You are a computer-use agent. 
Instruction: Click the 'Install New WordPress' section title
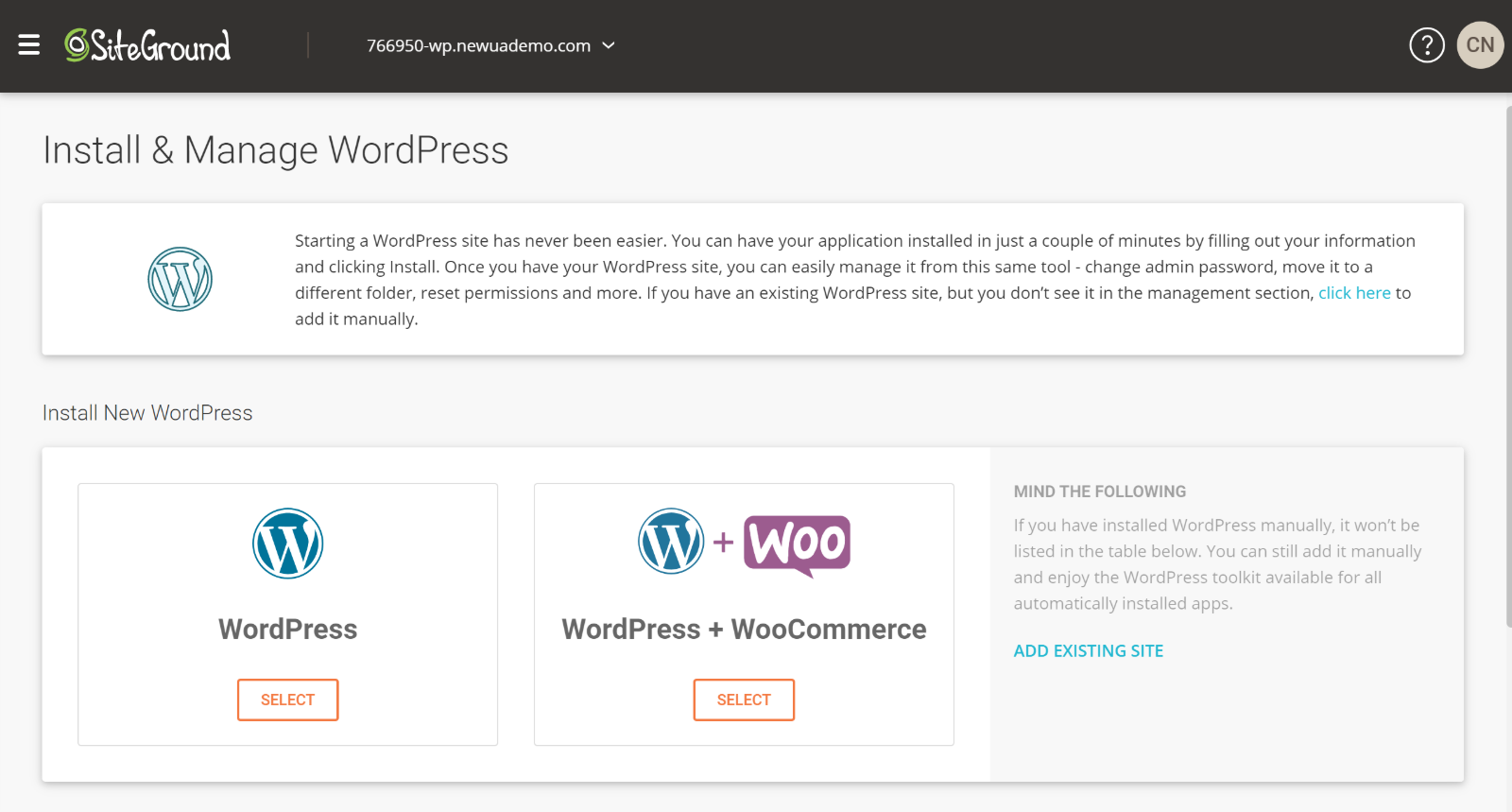pyautogui.click(x=147, y=413)
